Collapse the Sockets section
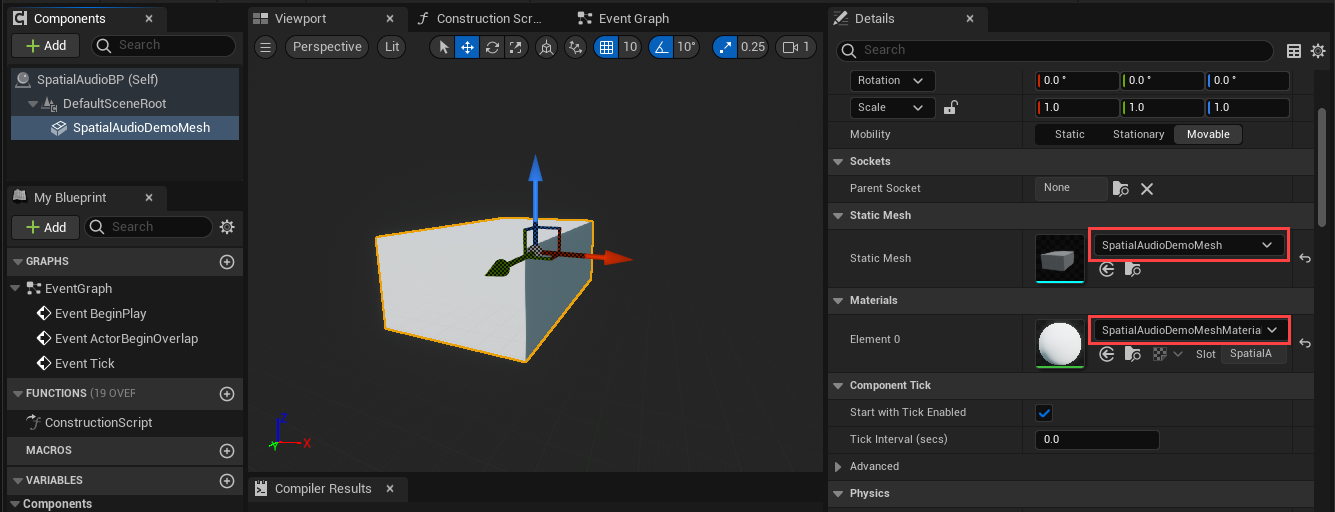This screenshot has width=1335, height=512. point(838,162)
